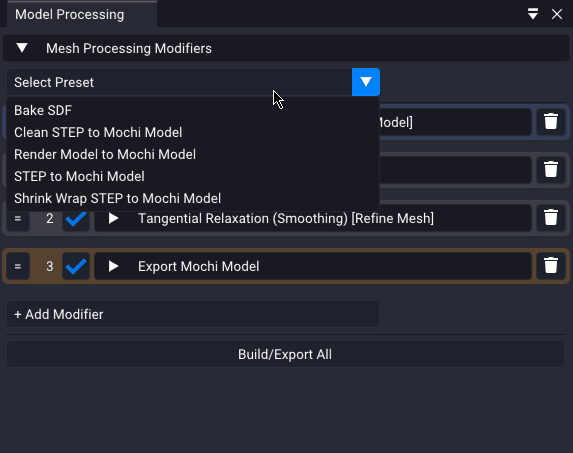The width and height of the screenshot is (573, 453).
Task: Delete the Tangential Relaxation modifier
Action: 551,218
